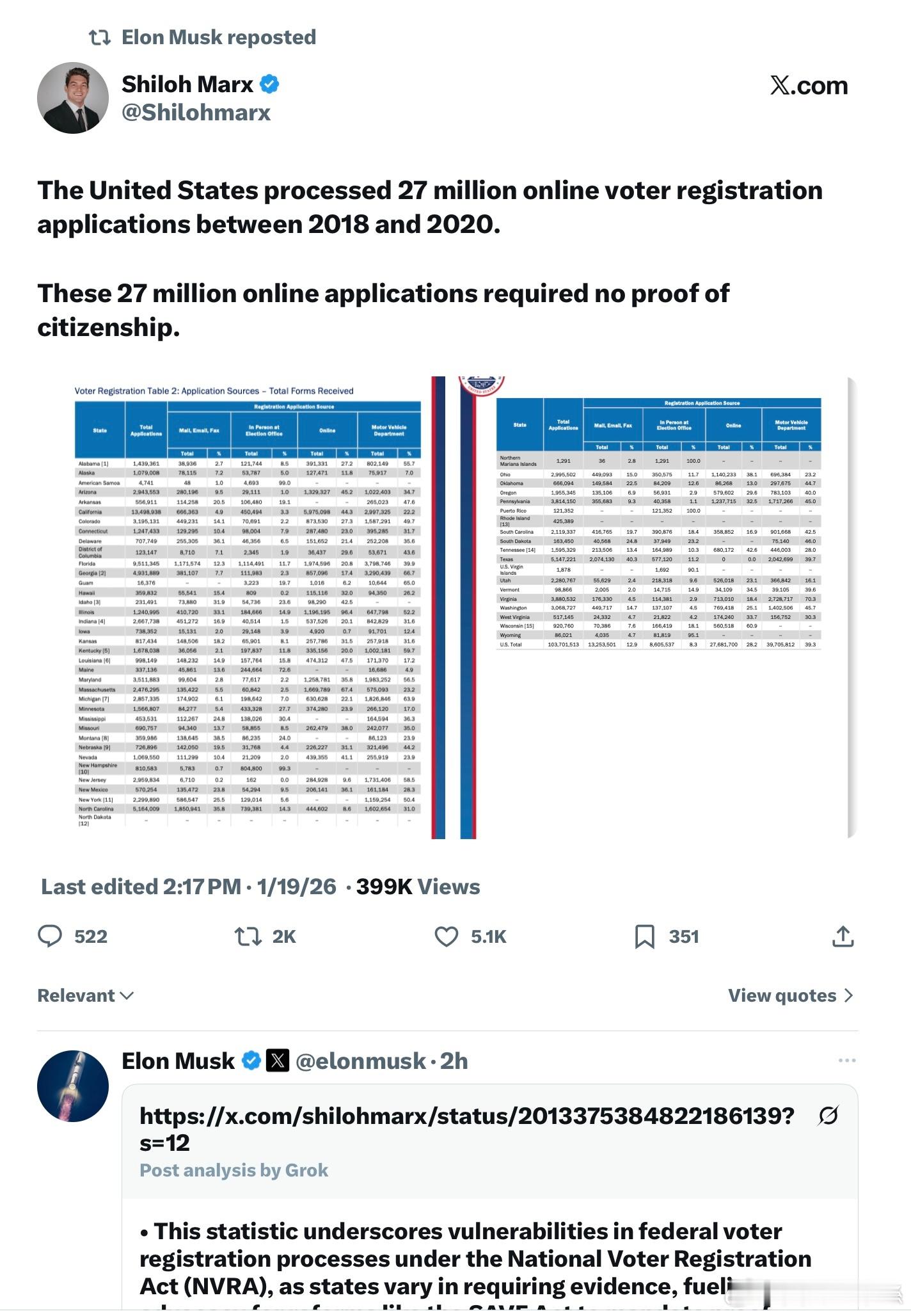This screenshot has width=911, height=1316.
Task: Click Post analysis by Grok label
Action: pyautogui.click(x=234, y=1170)
